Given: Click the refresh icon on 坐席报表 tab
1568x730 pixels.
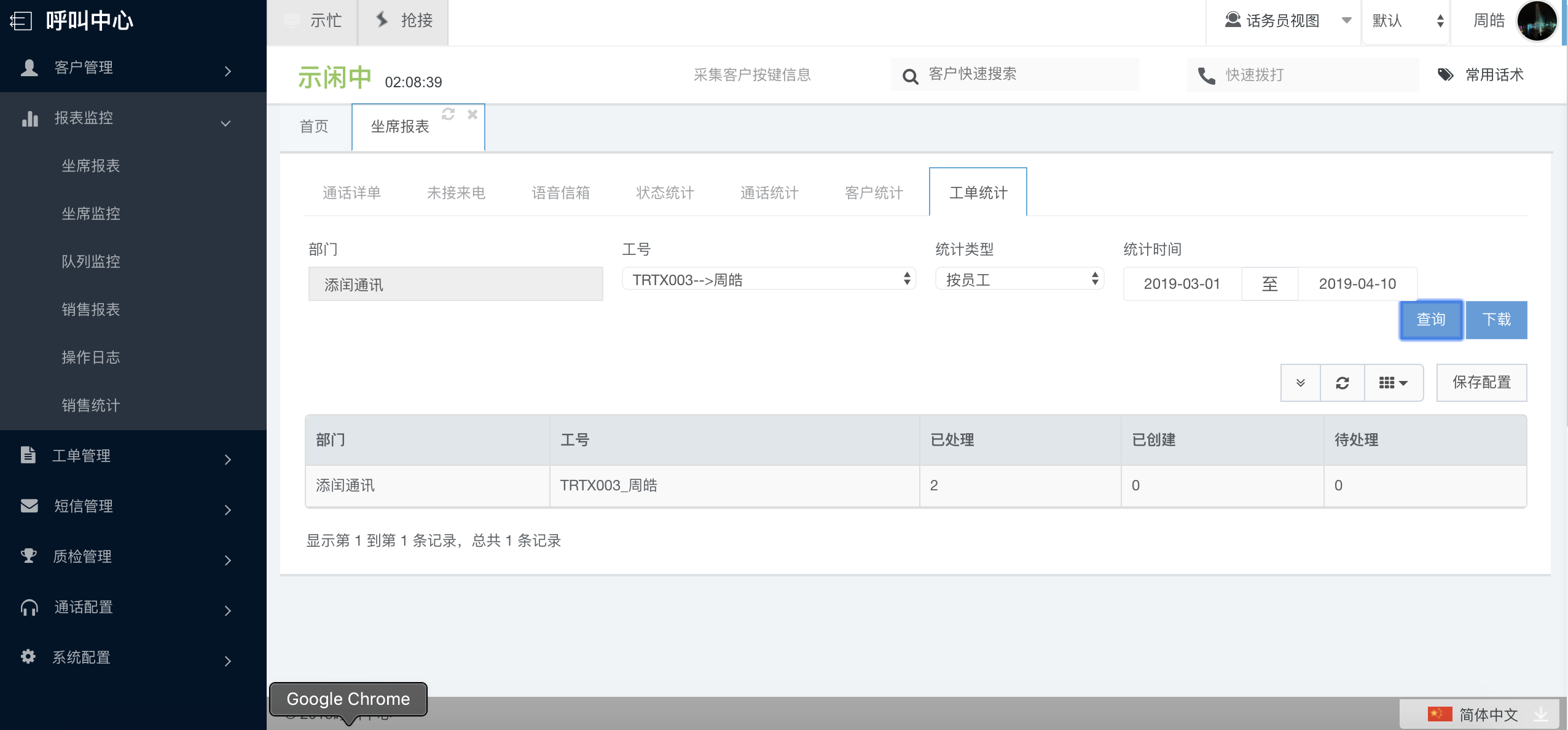Looking at the screenshot, I should pos(448,114).
